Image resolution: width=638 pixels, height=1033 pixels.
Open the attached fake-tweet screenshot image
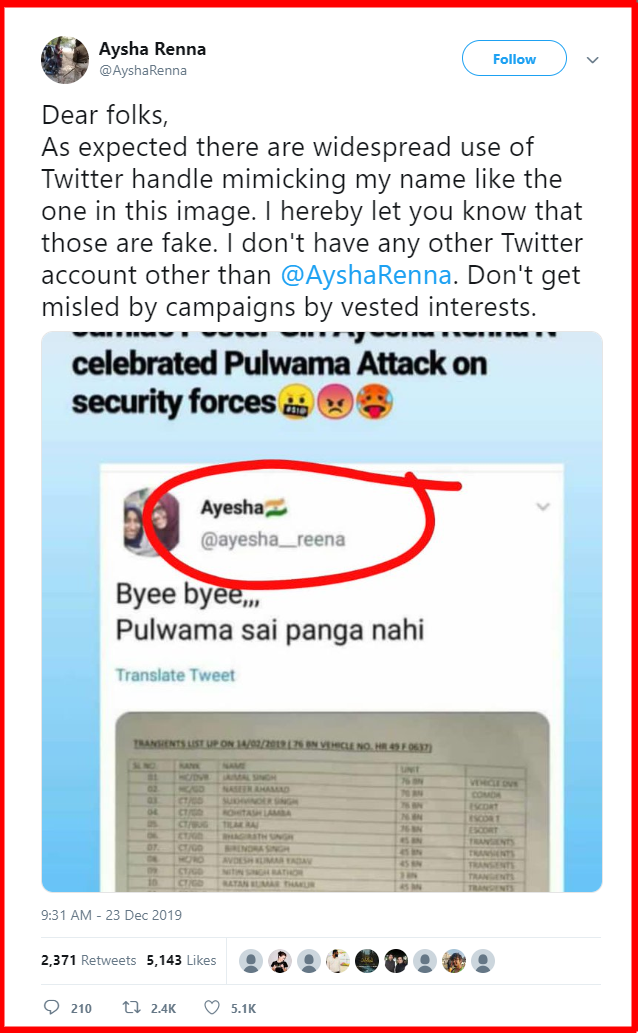pyautogui.click(x=322, y=611)
